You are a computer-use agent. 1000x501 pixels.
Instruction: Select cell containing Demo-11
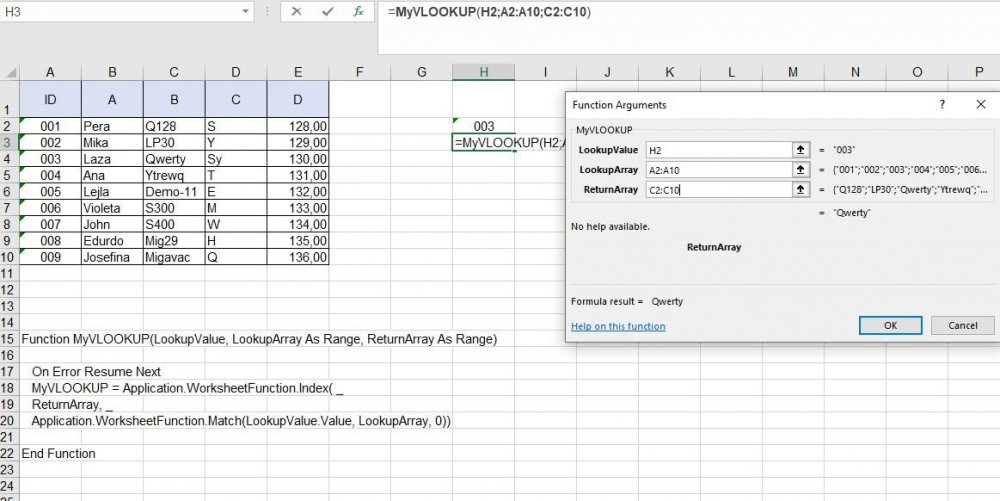tap(174, 192)
